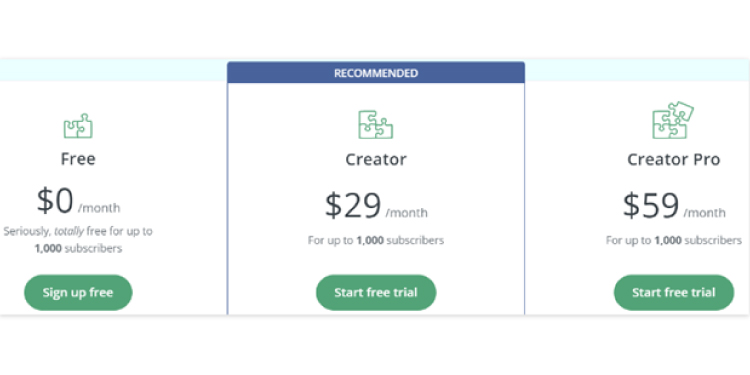Click 'Seriously, totally free' description text
This screenshot has height=375, width=750.
[x=78, y=232]
